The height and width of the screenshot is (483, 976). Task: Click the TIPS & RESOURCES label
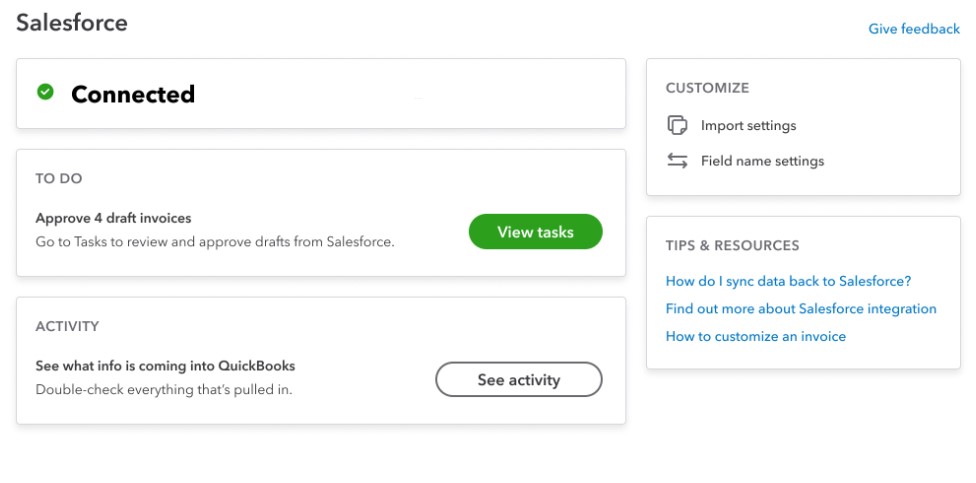click(x=732, y=245)
